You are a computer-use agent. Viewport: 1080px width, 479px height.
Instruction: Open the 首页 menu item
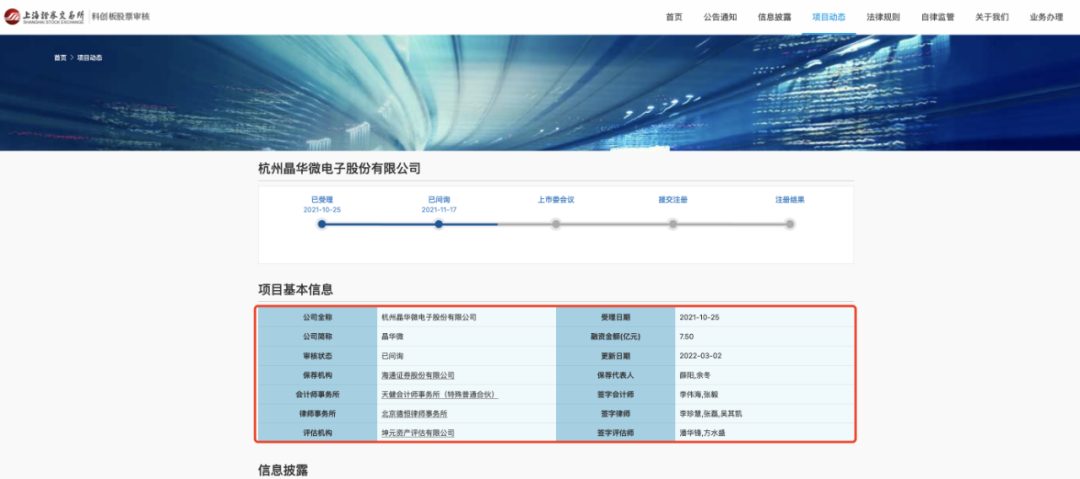pyautogui.click(x=674, y=17)
